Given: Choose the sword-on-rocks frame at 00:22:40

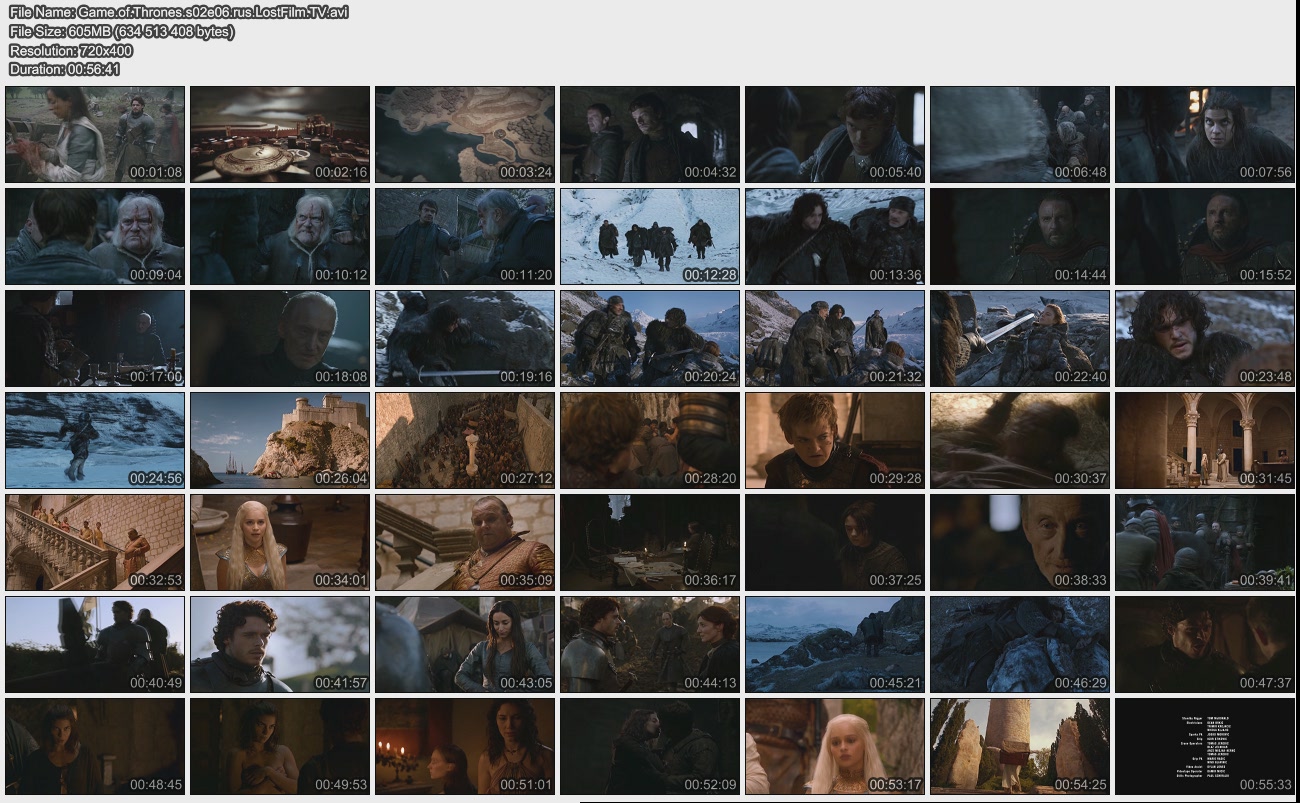Looking at the screenshot, I should pyautogui.click(x=1020, y=339).
